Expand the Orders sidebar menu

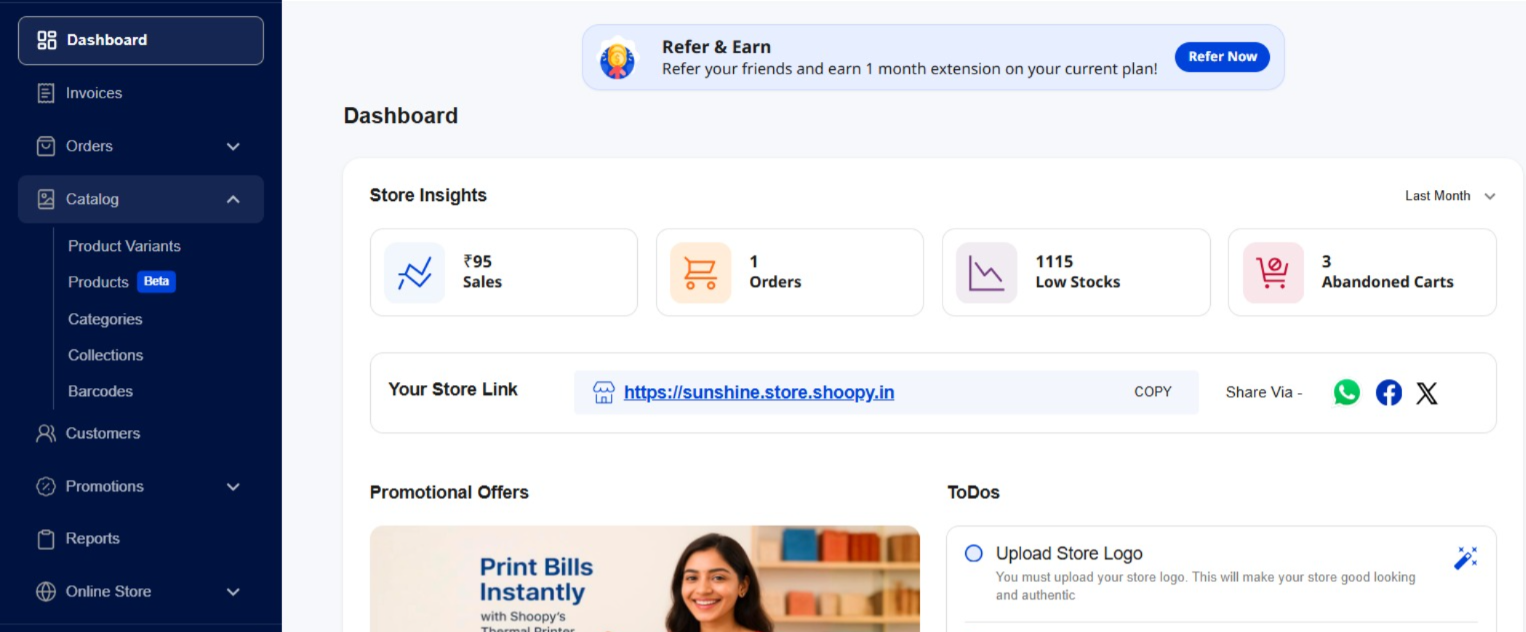(233, 147)
